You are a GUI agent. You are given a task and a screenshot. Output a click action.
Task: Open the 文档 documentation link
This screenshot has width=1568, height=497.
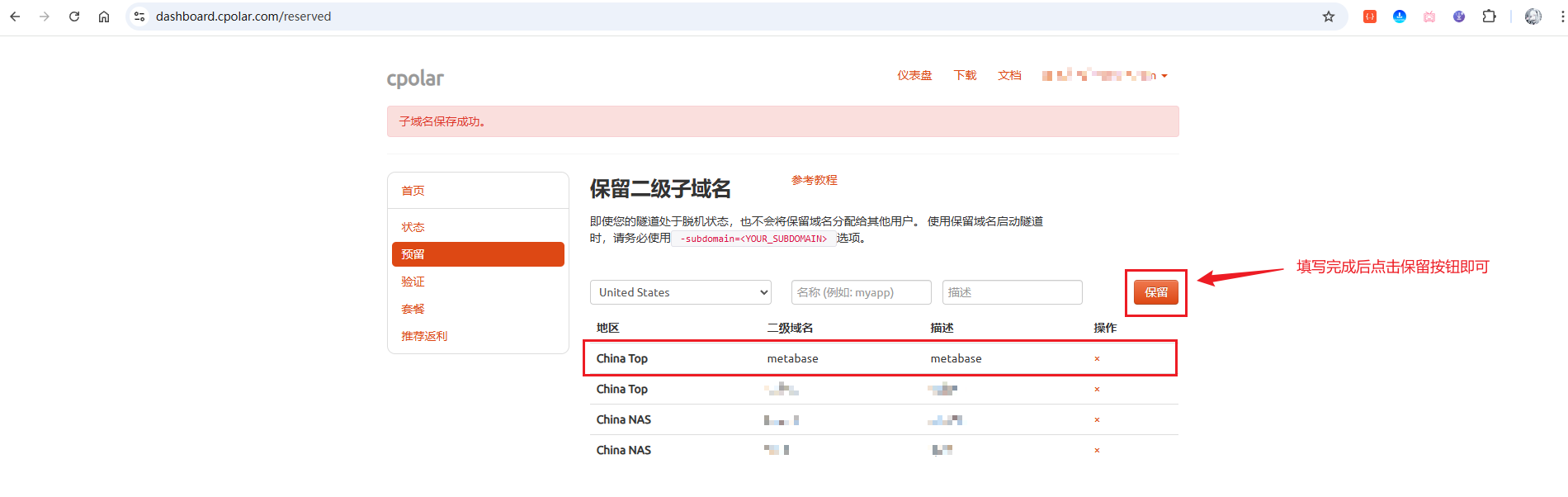[1009, 76]
